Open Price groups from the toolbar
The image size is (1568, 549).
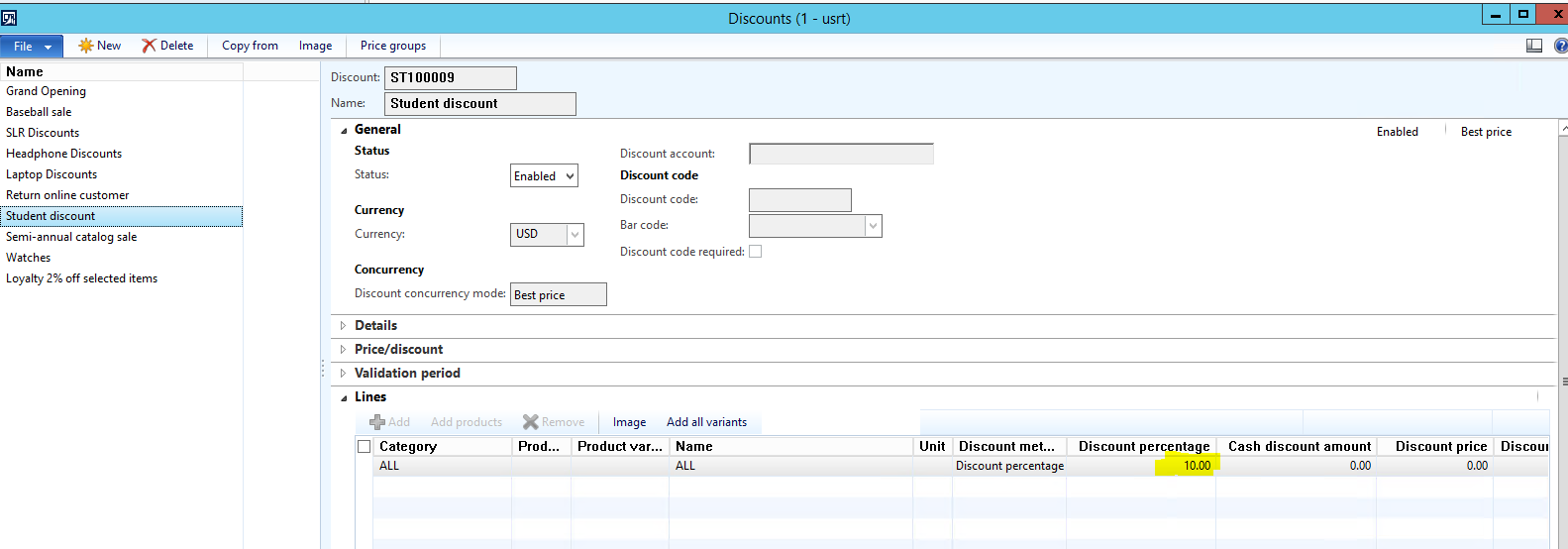point(392,46)
